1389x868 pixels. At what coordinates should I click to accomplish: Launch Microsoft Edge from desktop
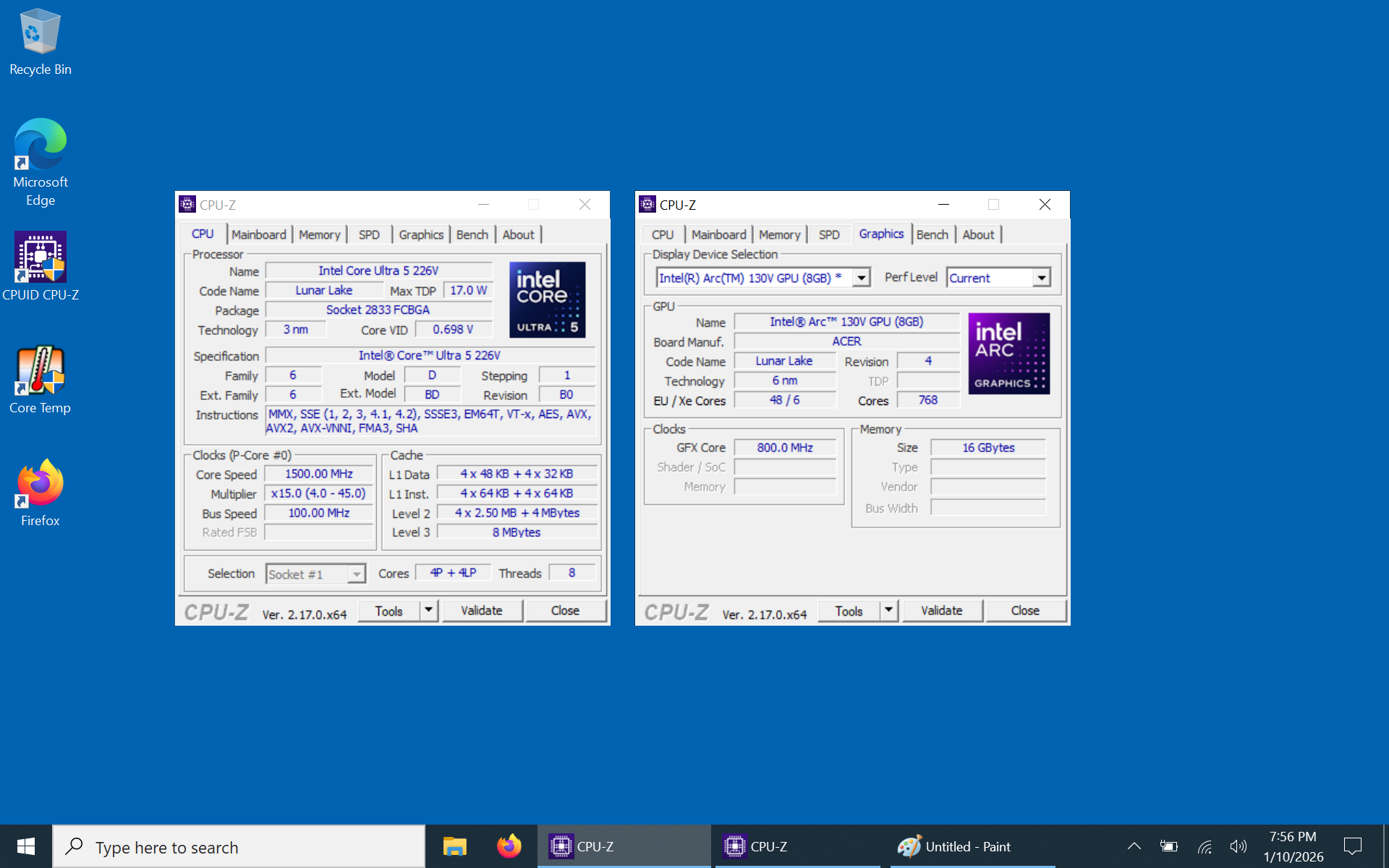[40, 161]
